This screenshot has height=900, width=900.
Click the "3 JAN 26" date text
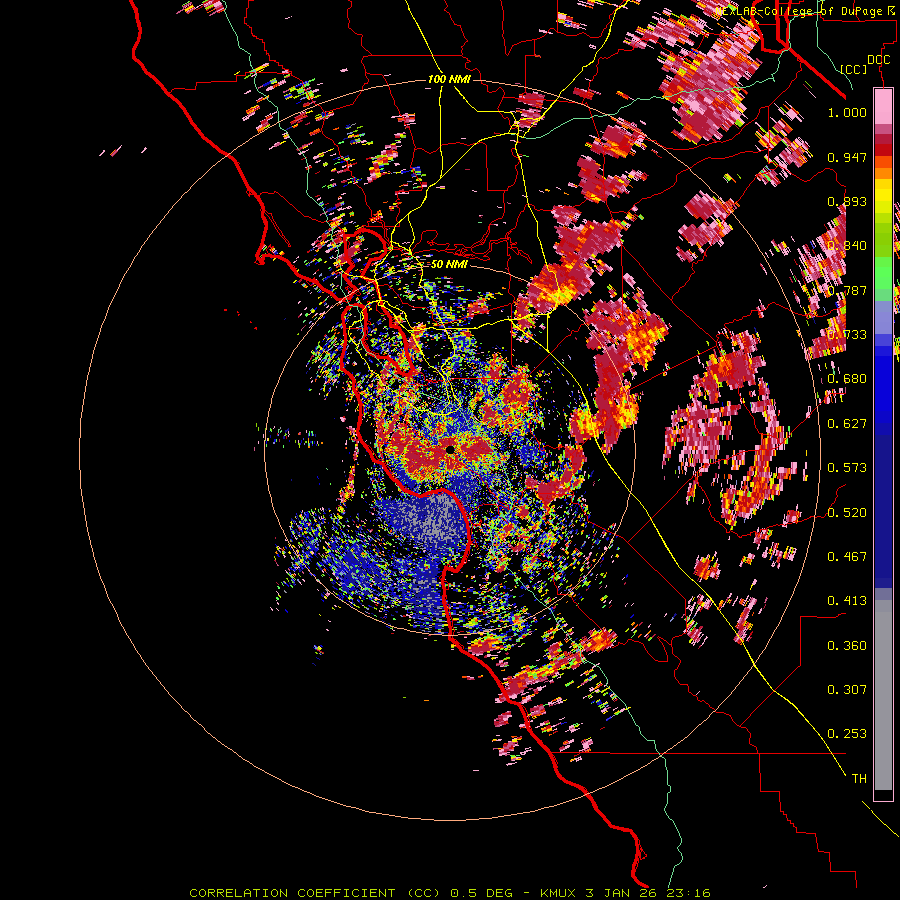pyautogui.click(x=623, y=893)
